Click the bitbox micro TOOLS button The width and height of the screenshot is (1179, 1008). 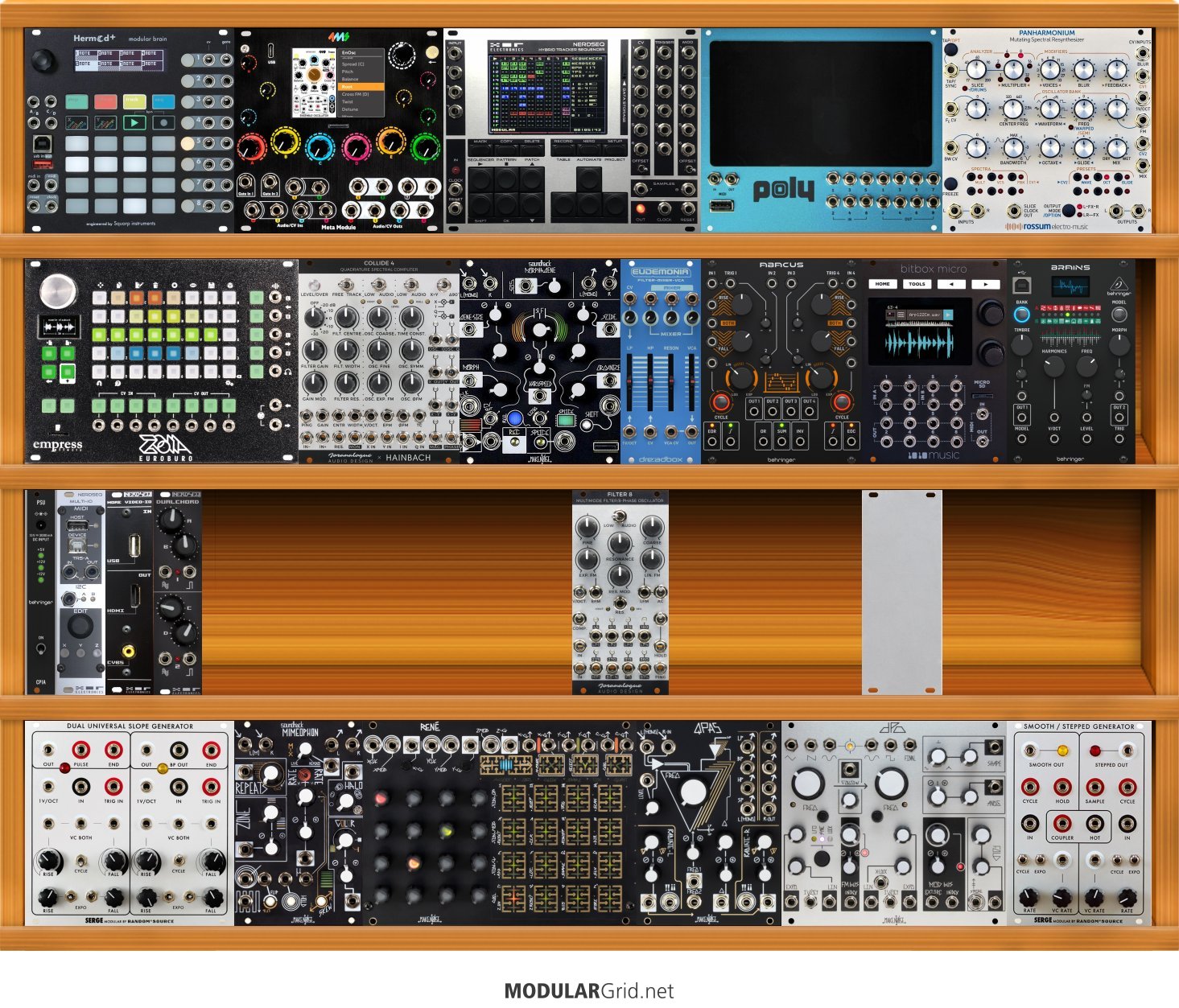917,284
